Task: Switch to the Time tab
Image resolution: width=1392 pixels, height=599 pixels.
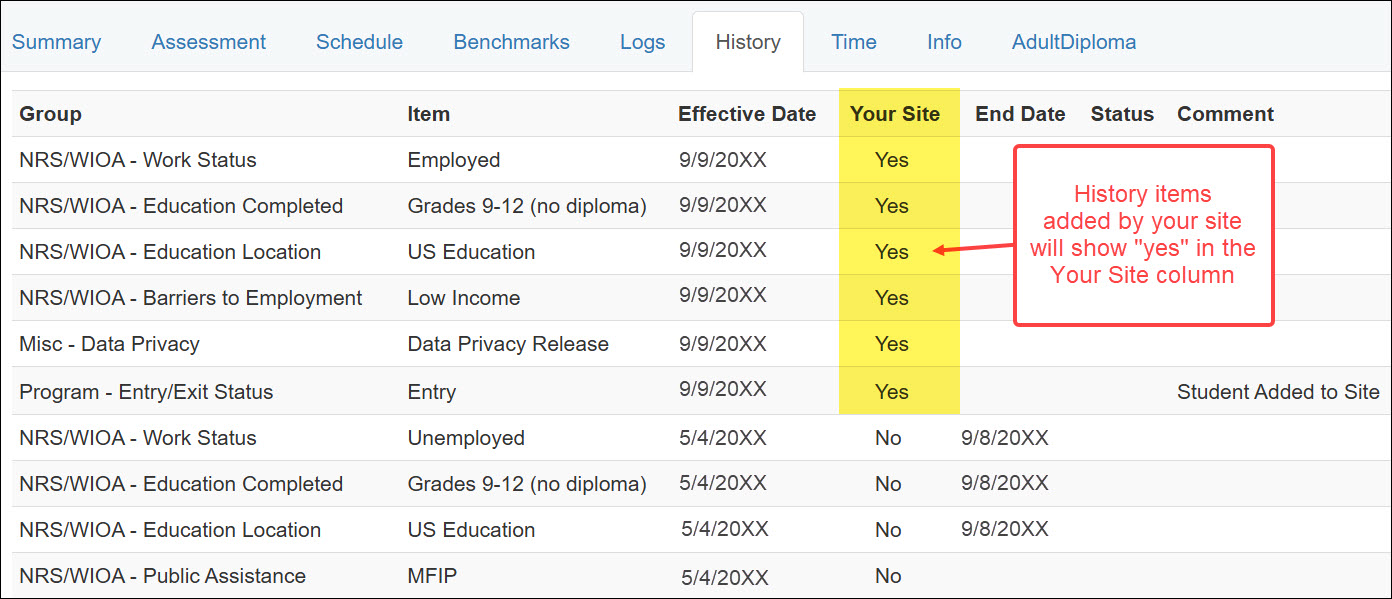Action: 853,42
